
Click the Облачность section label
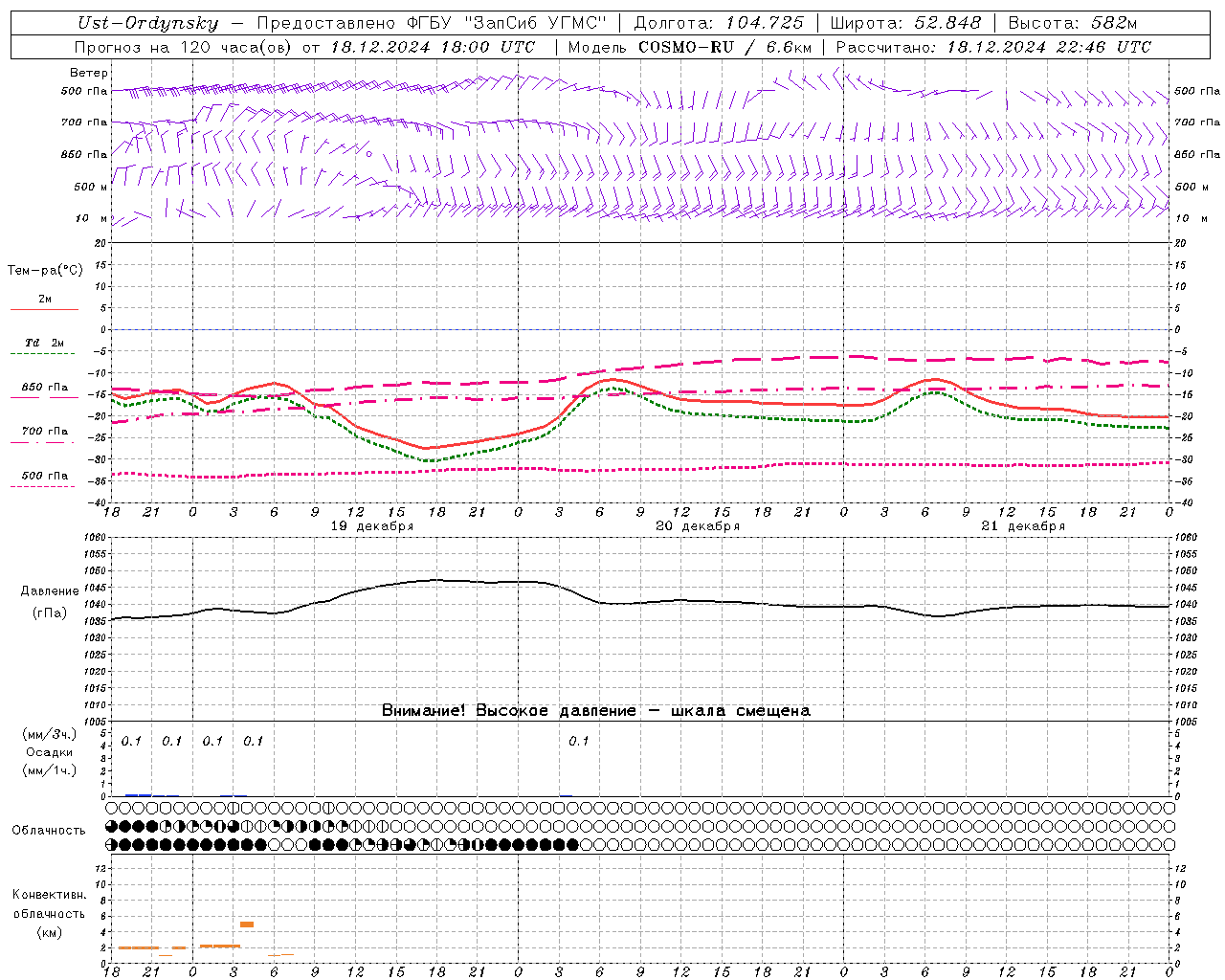(x=49, y=831)
